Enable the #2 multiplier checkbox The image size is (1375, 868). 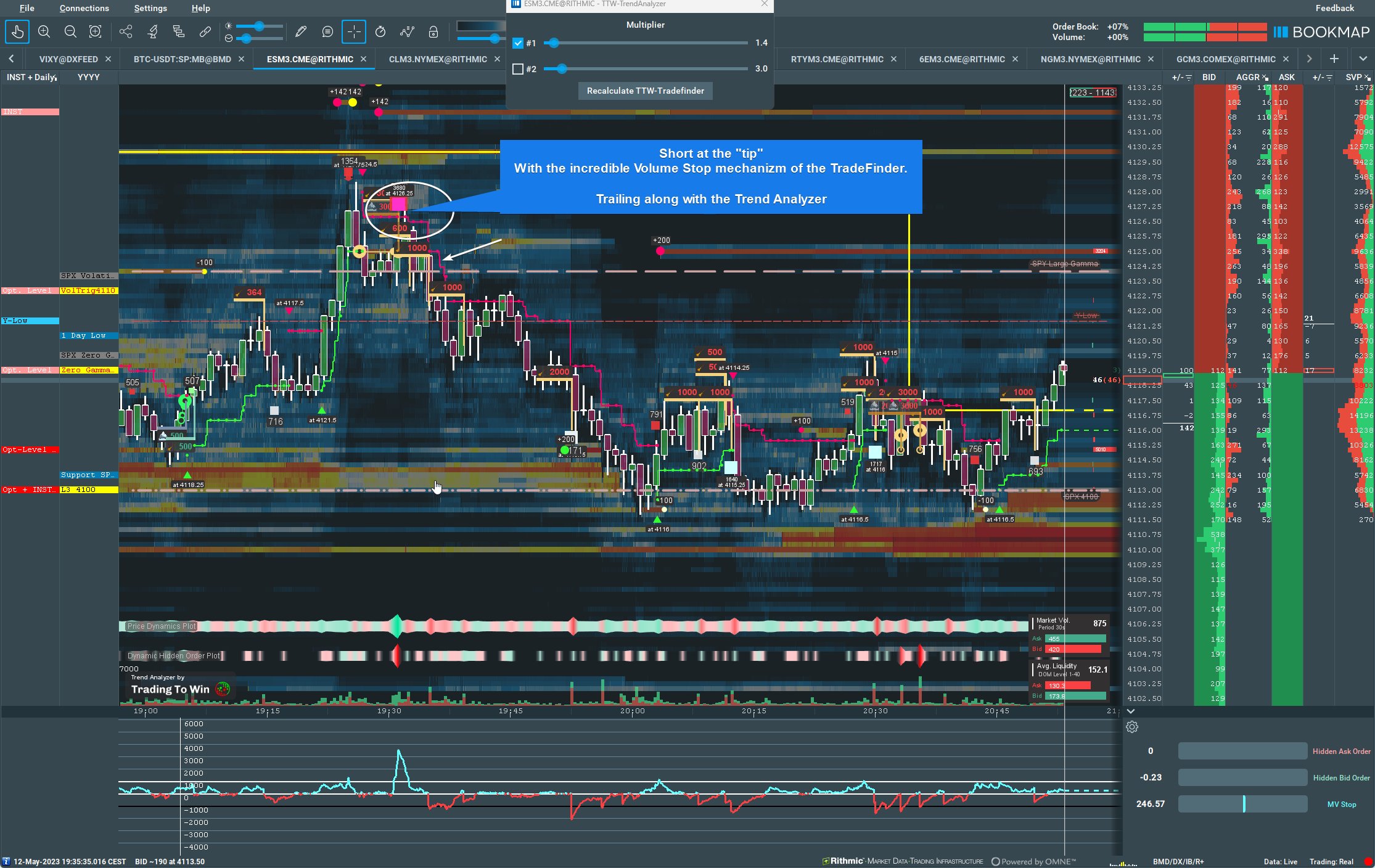(518, 69)
